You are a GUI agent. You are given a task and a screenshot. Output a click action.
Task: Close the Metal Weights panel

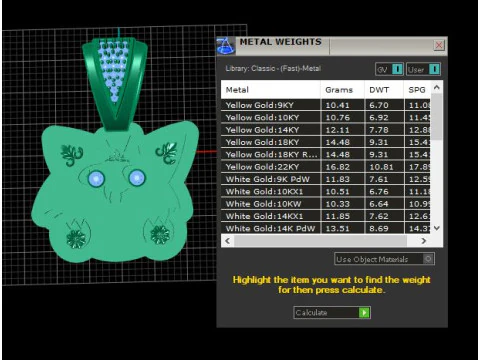pyautogui.click(x=439, y=45)
